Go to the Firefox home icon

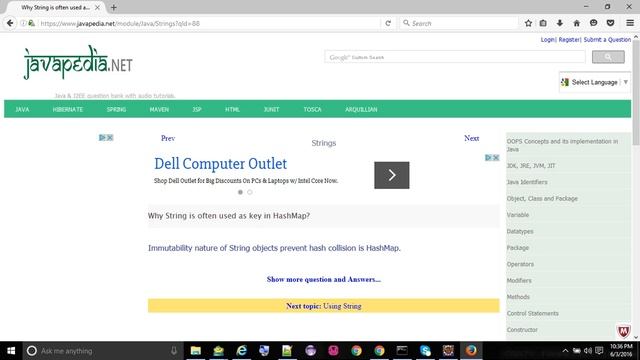point(576,23)
